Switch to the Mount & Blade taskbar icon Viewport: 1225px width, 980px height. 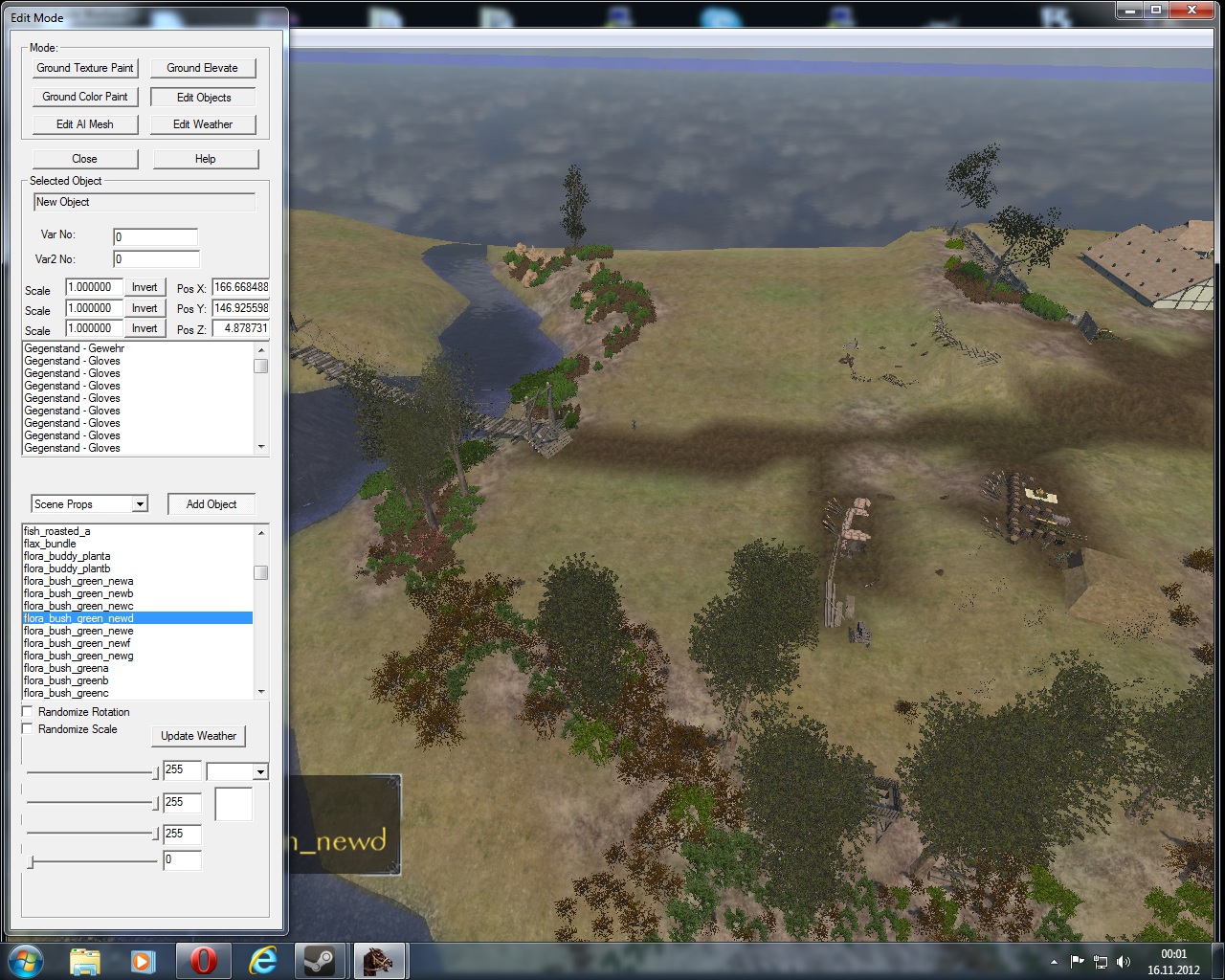click(379, 960)
